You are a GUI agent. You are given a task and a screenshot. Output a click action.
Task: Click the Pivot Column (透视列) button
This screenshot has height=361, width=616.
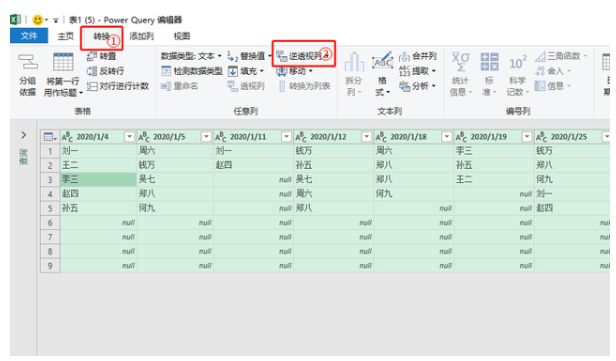click(x=246, y=86)
